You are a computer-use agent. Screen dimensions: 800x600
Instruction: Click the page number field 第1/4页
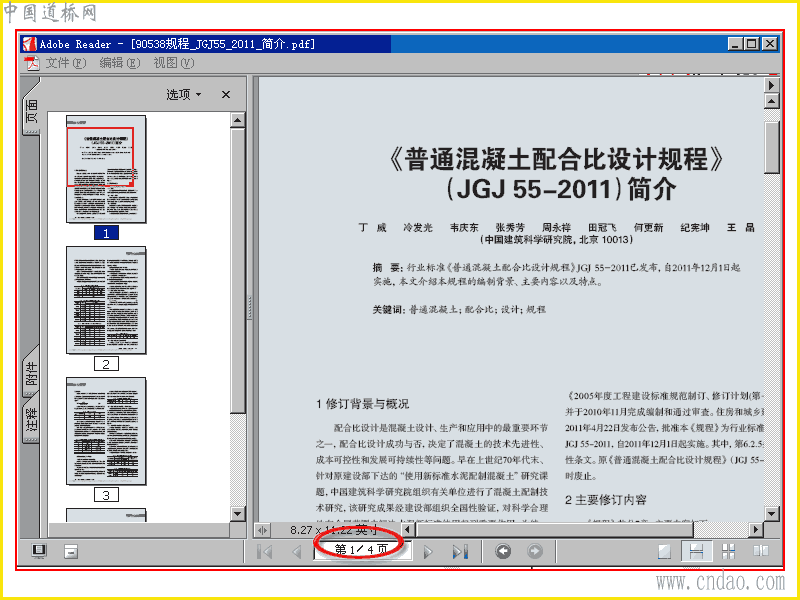(x=362, y=549)
